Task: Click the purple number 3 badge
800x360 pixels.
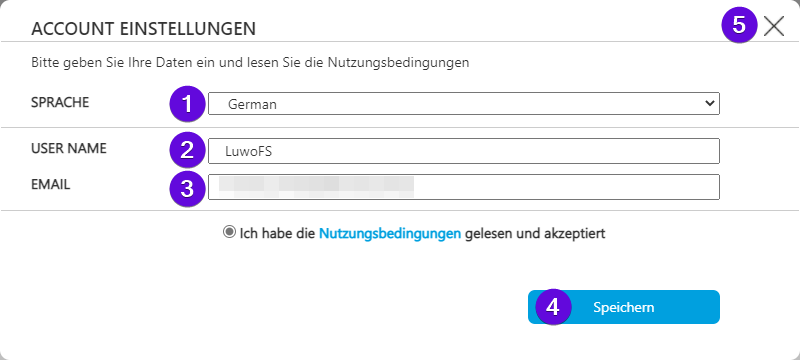Action: coord(187,188)
